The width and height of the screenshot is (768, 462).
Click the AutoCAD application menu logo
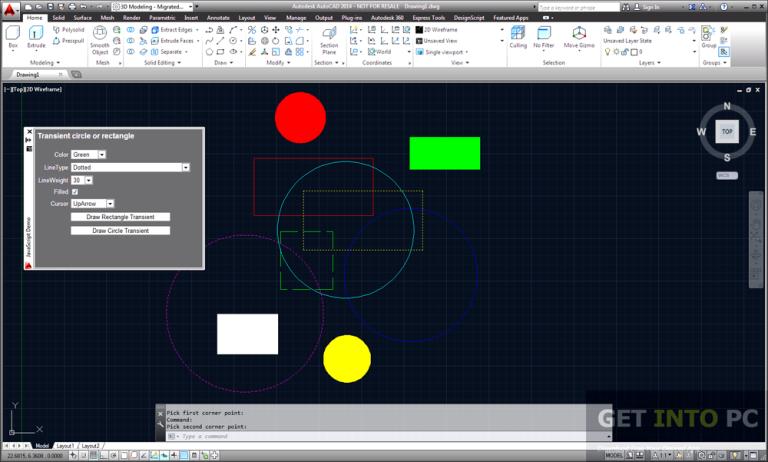pyautogui.click(x=9, y=8)
